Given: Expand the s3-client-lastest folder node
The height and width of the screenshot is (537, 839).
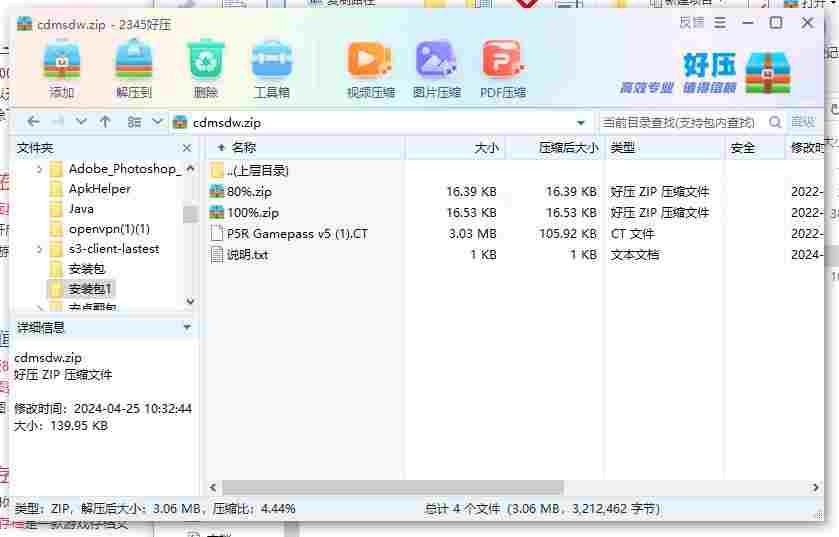Looking at the screenshot, I should (39, 249).
